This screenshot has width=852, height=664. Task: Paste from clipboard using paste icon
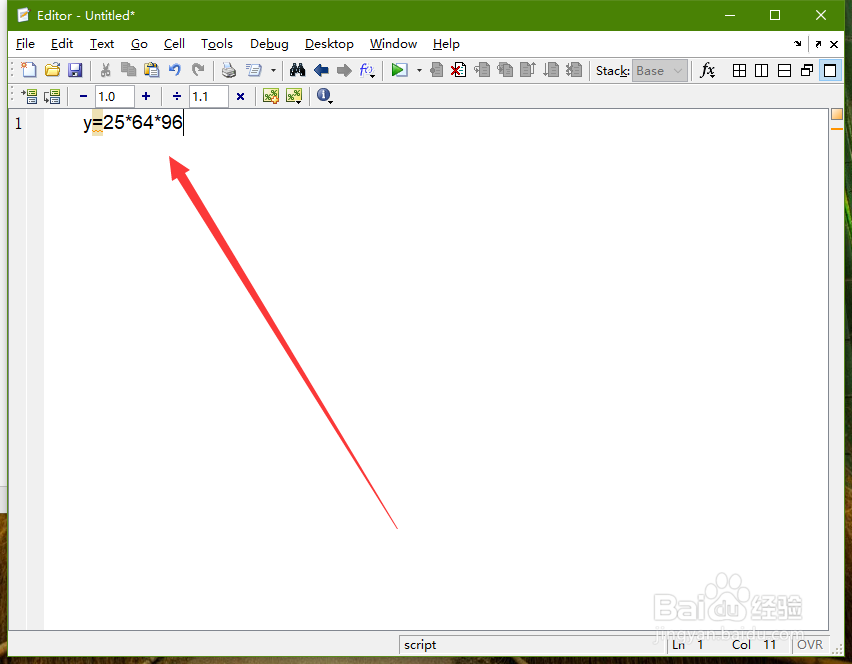click(152, 70)
